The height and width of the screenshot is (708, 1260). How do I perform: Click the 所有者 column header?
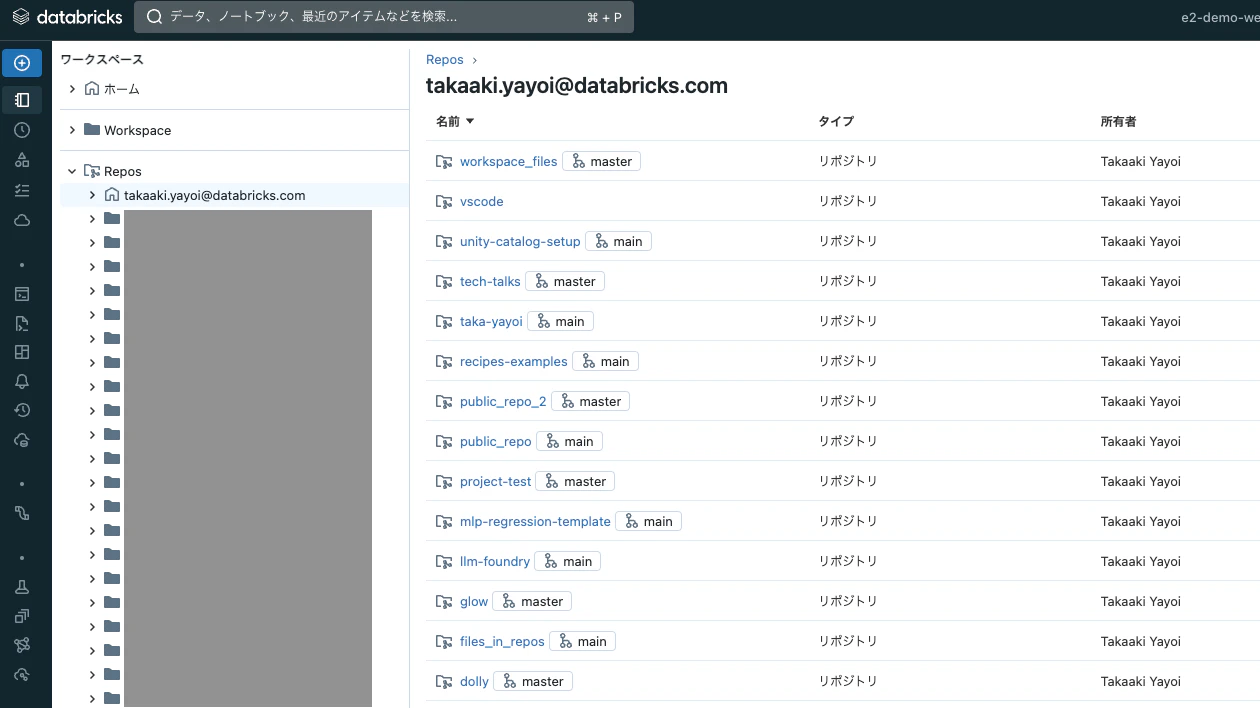1118,121
